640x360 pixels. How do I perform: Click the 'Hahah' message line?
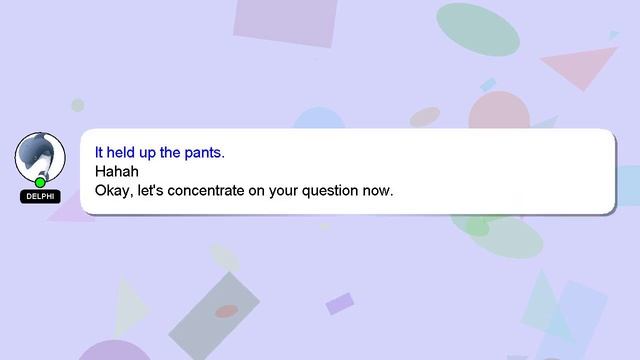[117, 171]
